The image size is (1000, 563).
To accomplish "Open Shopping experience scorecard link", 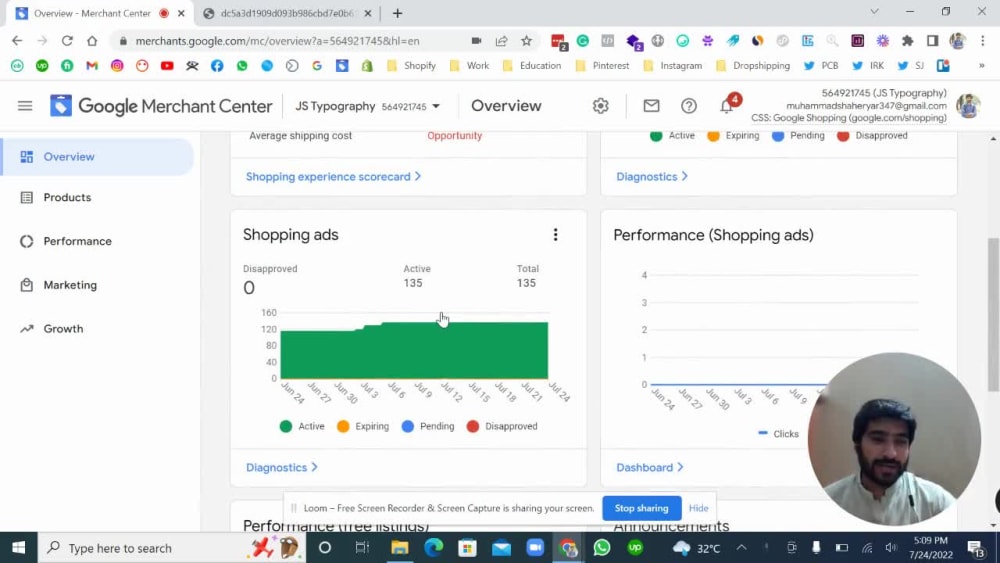I will (x=334, y=177).
